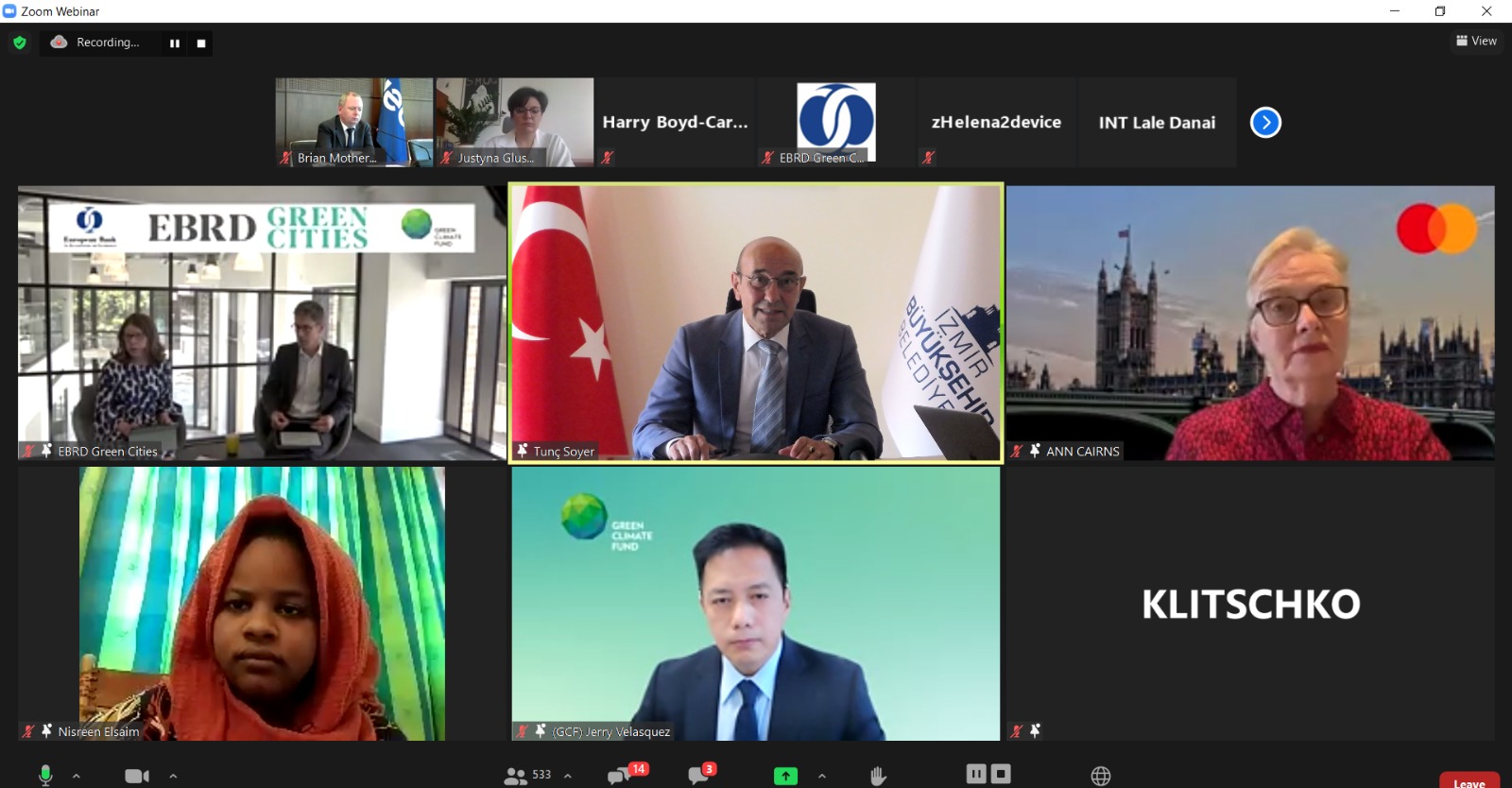
Task: Expand video options next to camera
Action: (173, 776)
